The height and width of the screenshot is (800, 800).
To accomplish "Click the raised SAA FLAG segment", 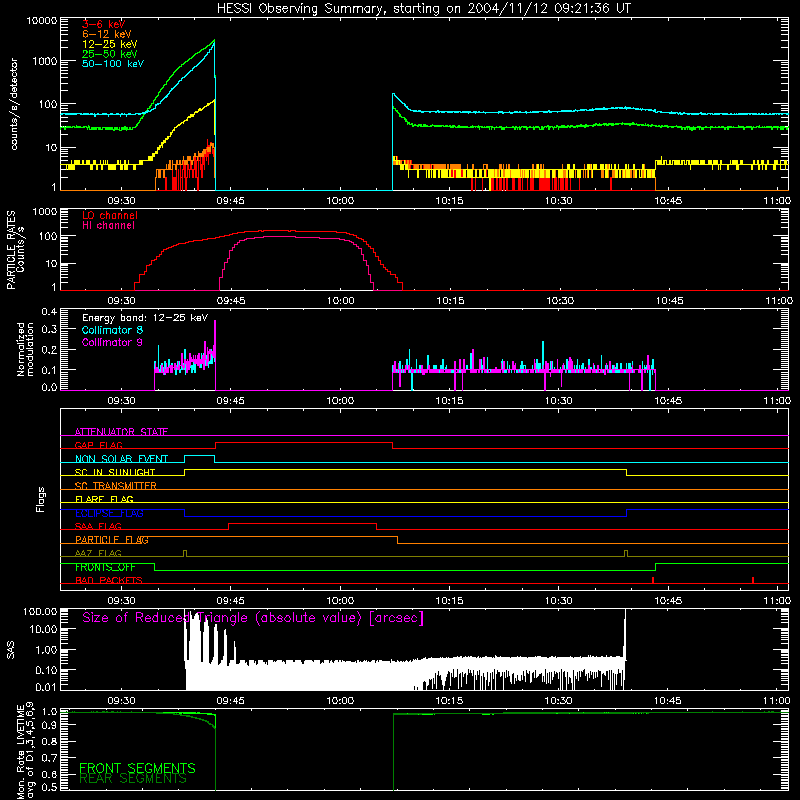I will click(x=303, y=524).
